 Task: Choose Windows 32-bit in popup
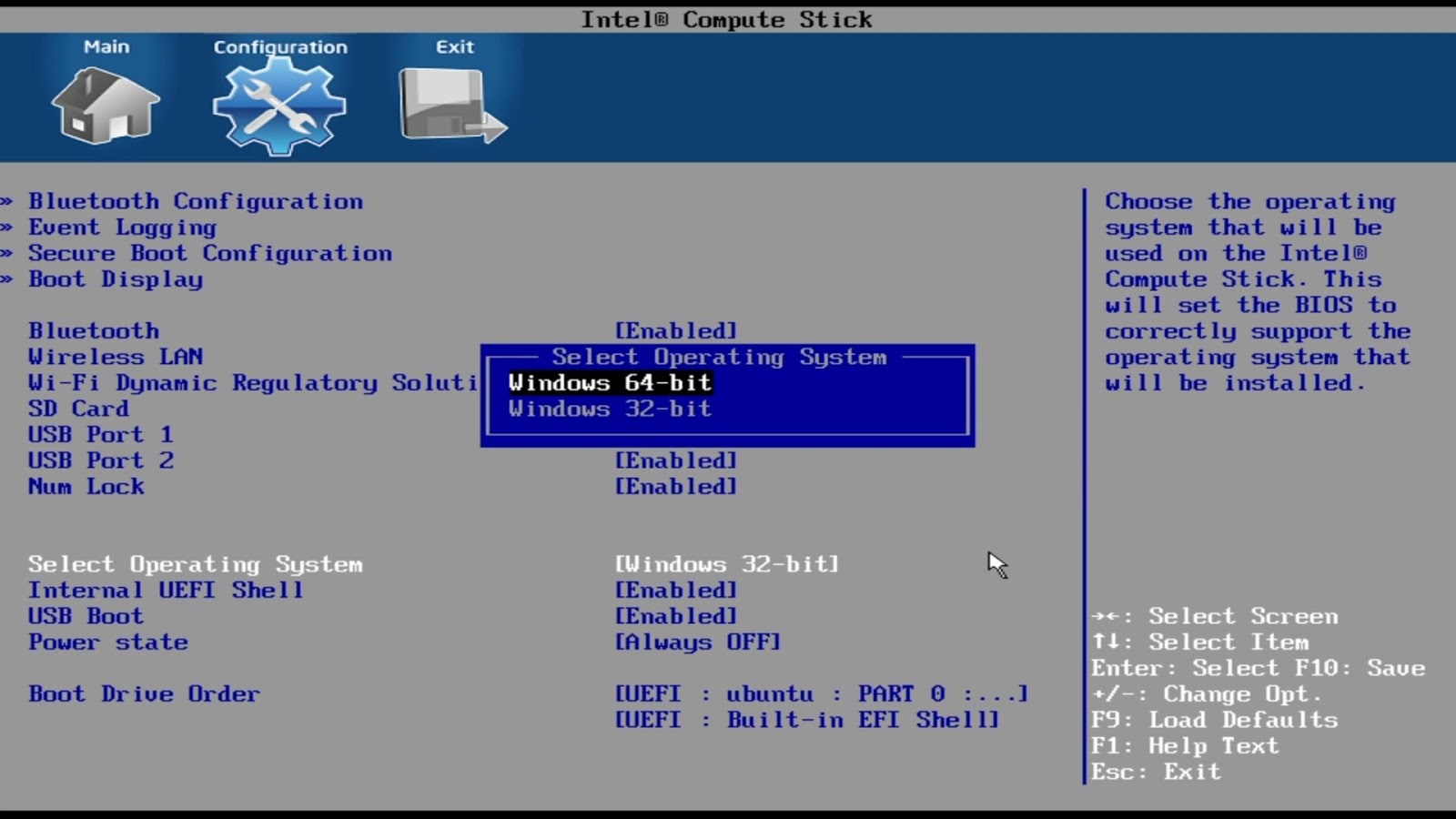pyautogui.click(x=610, y=409)
